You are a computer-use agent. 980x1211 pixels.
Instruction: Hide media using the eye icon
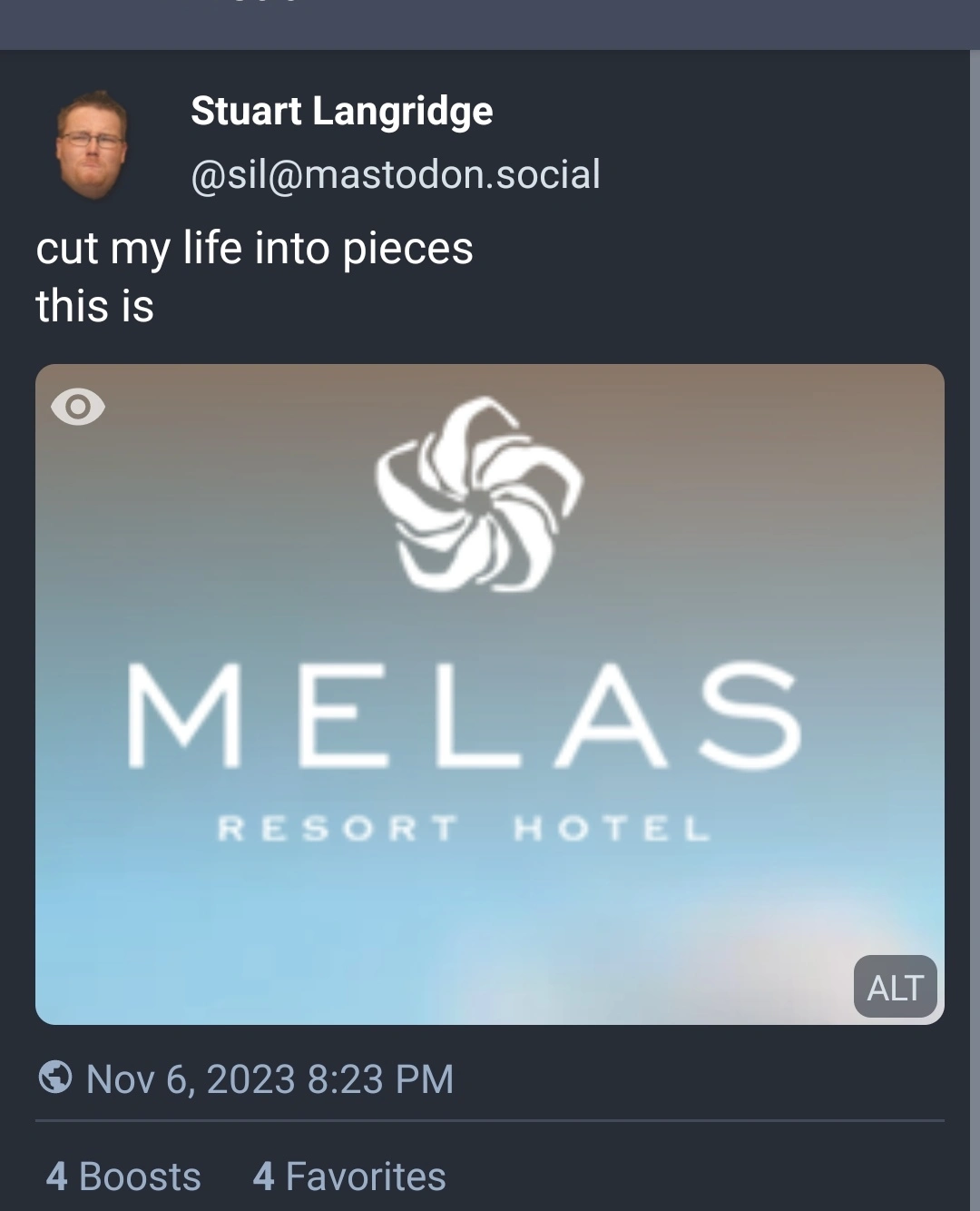pos(78,407)
